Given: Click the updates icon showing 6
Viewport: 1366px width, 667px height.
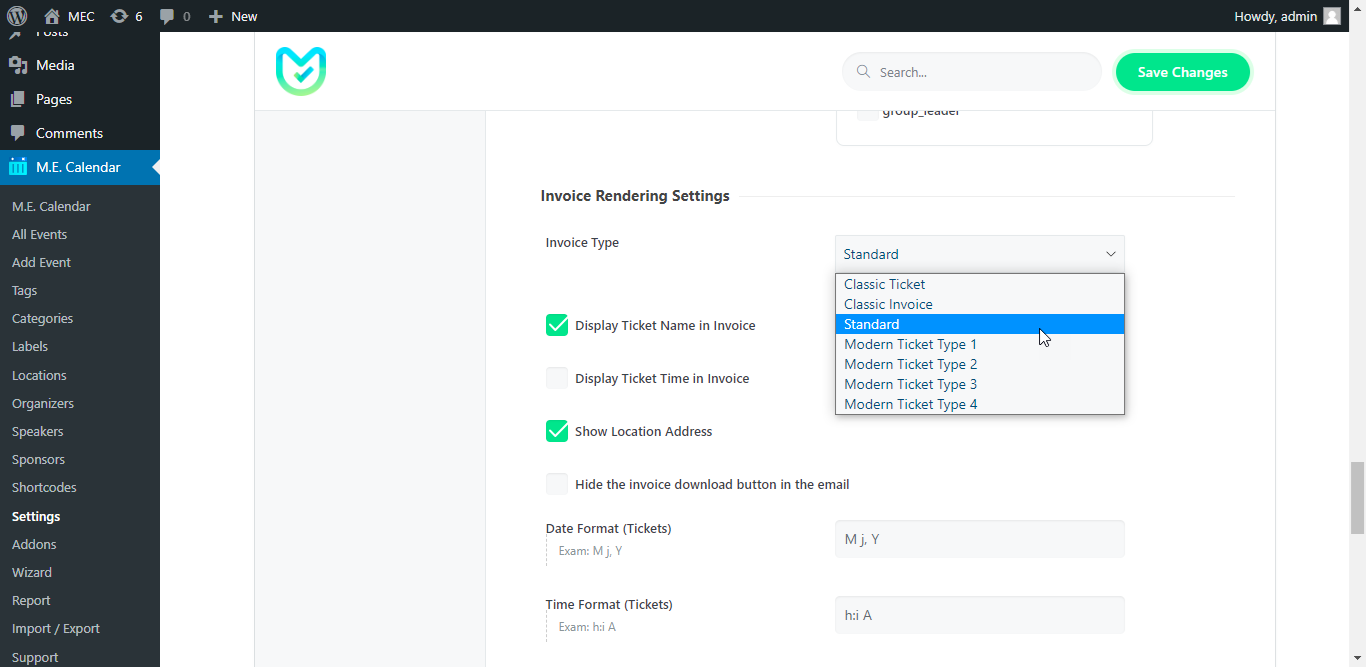Looking at the screenshot, I should tap(120, 16).
